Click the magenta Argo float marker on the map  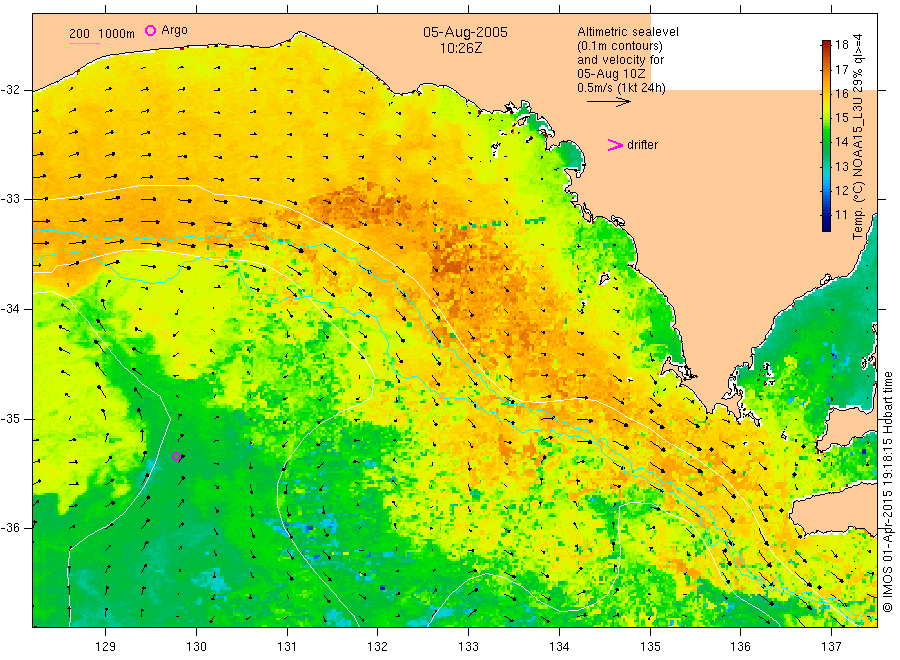pos(177,457)
